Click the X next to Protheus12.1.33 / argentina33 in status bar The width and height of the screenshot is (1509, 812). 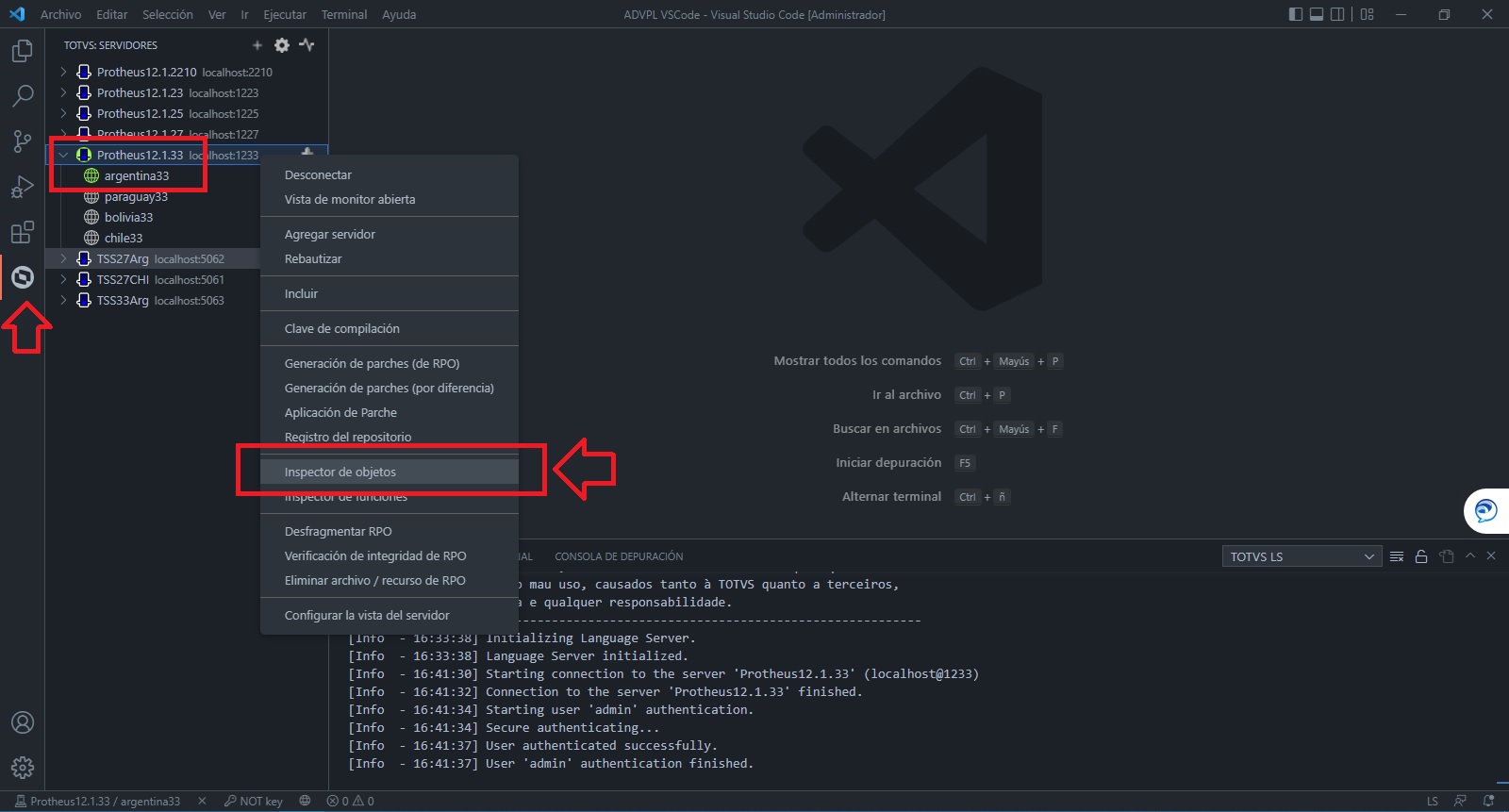[x=202, y=802]
